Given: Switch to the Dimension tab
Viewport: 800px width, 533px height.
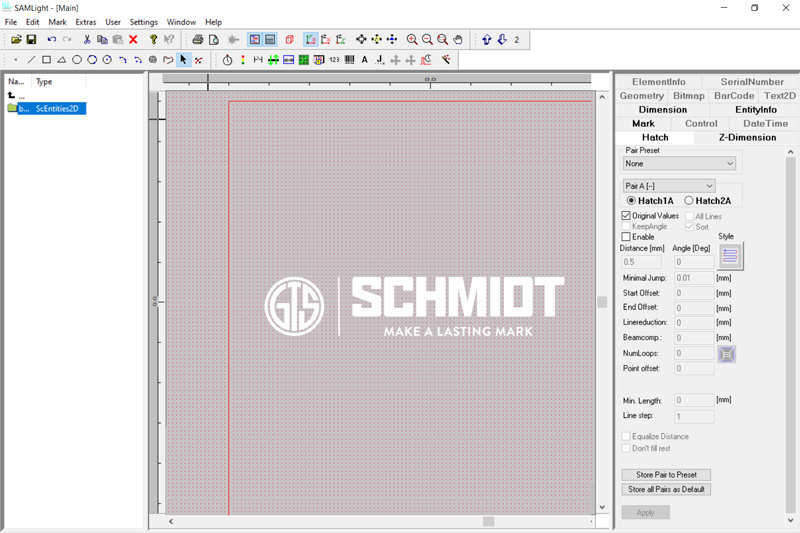Looking at the screenshot, I should click(x=662, y=110).
